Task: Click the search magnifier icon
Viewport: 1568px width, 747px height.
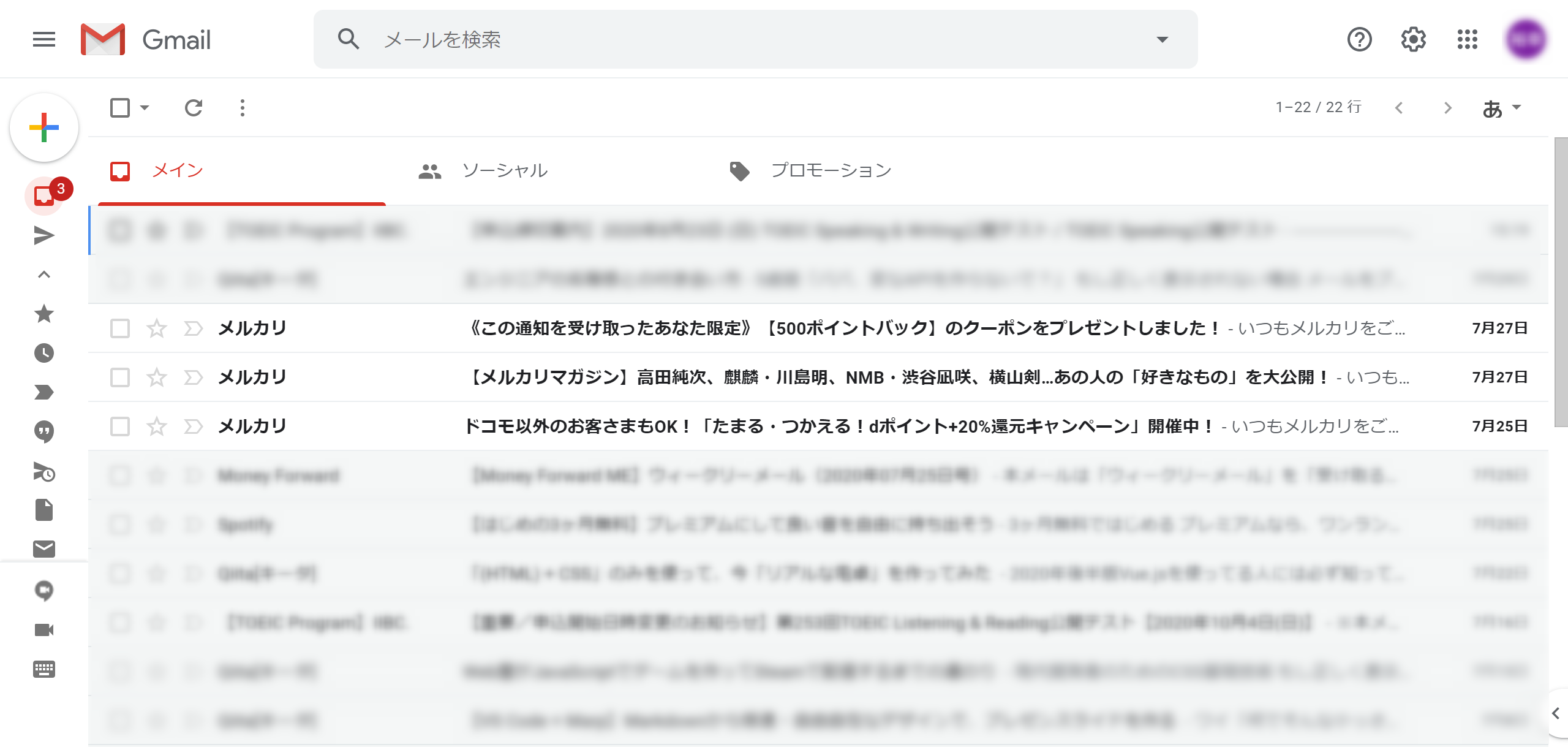Action: (348, 39)
